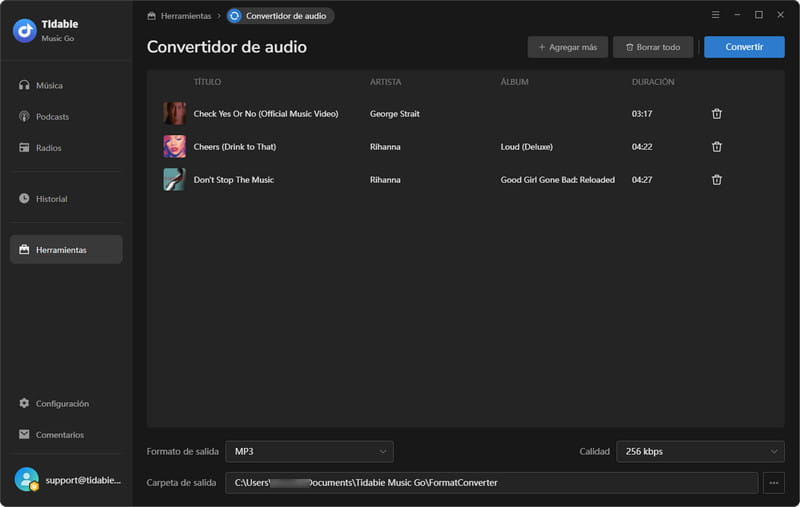Click Cheers (Drink to That) album thumbnail
This screenshot has height=507, width=800.
coord(174,146)
